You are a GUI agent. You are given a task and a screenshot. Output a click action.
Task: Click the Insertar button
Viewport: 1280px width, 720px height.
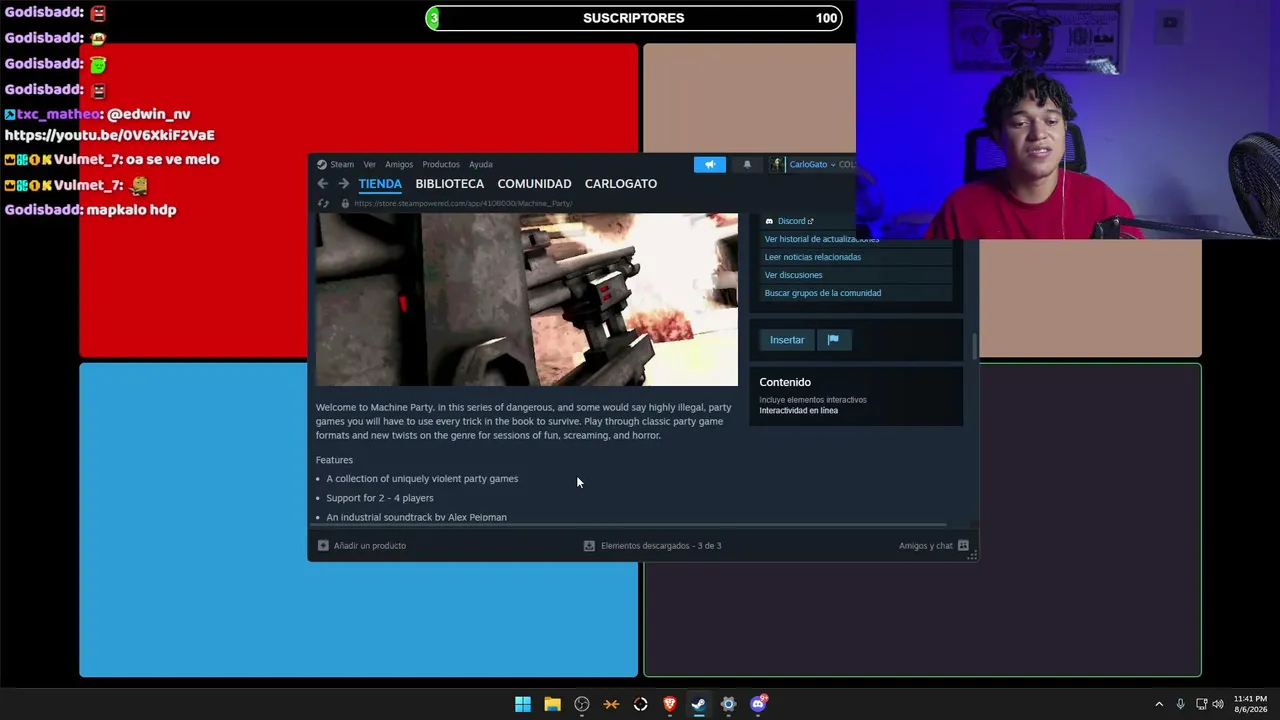click(787, 340)
